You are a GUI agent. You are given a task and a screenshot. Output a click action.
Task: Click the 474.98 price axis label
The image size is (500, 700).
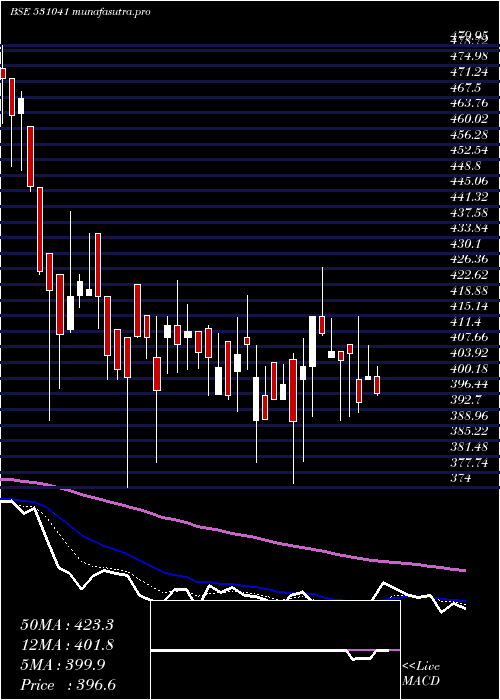tap(469, 56)
